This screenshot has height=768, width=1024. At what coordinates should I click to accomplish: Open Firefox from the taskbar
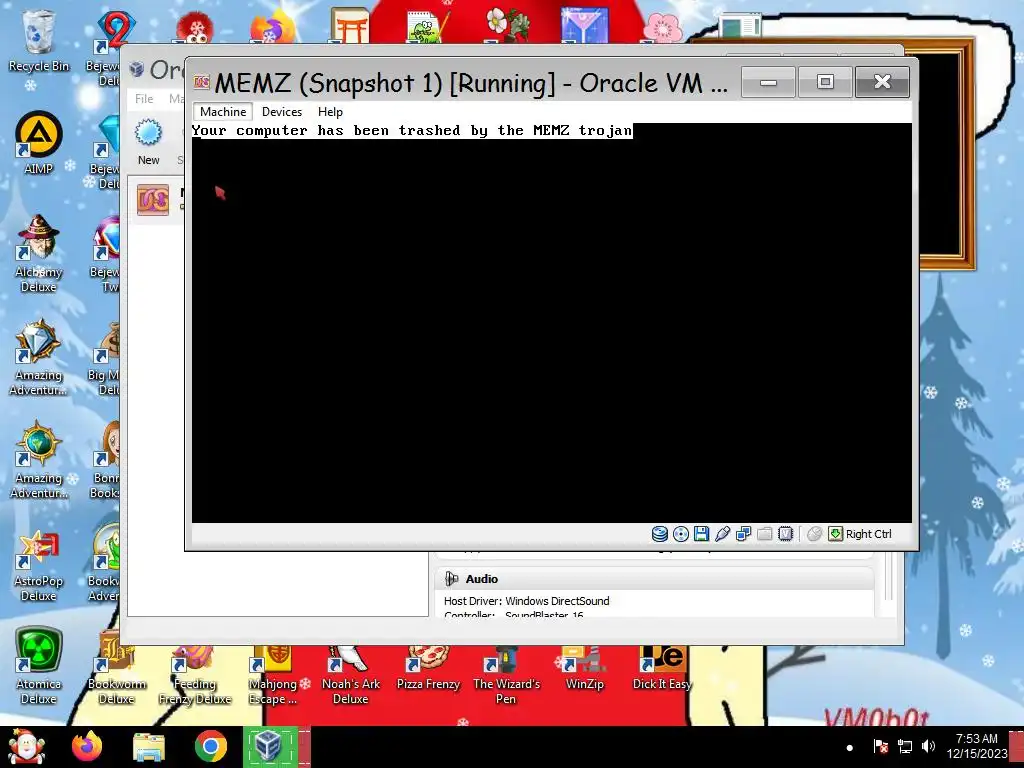tap(87, 747)
